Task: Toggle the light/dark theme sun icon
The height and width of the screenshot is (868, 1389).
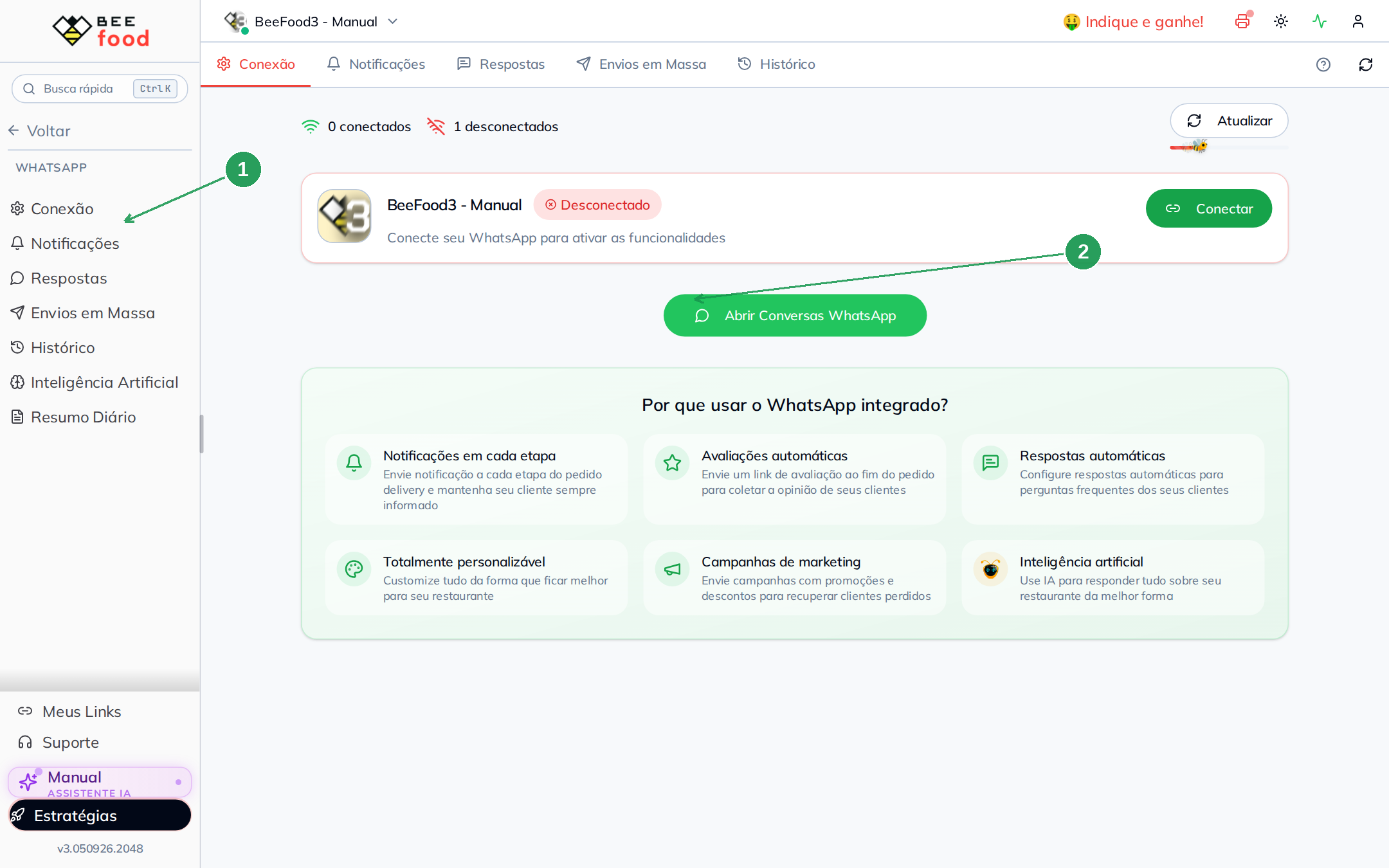Action: point(1281,21)
